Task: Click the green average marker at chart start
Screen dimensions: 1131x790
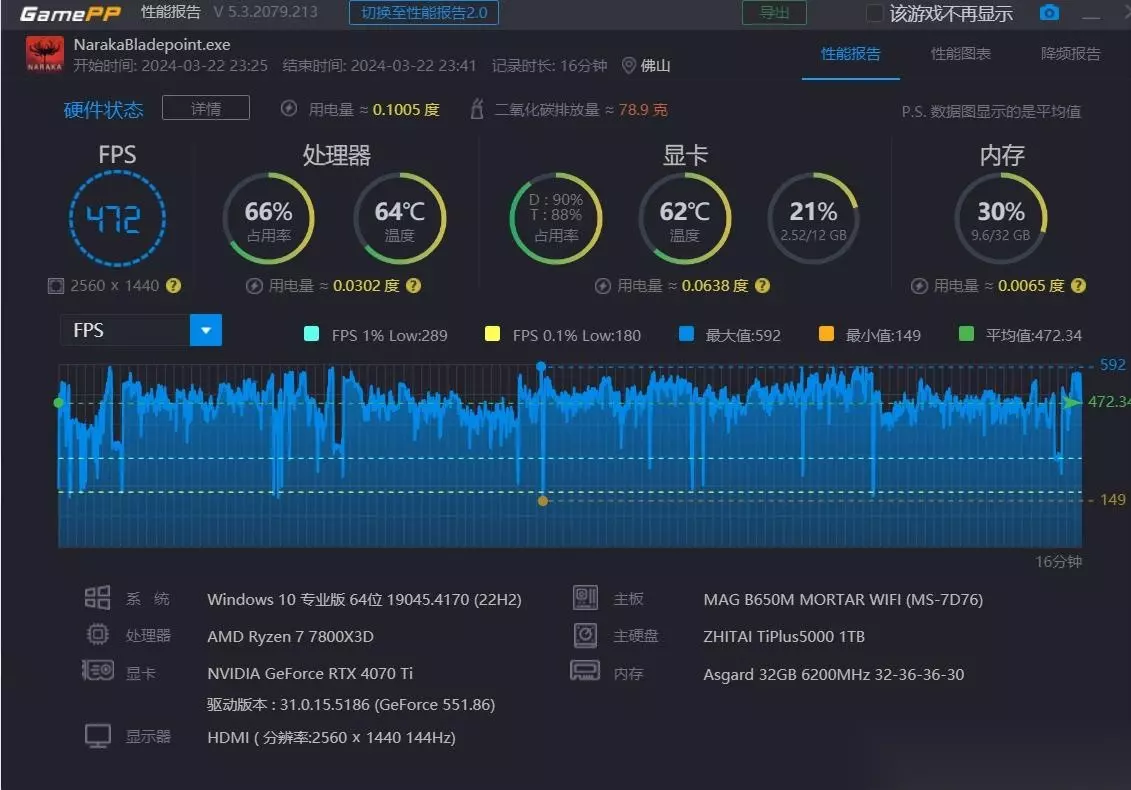Action: click(58, 403)
